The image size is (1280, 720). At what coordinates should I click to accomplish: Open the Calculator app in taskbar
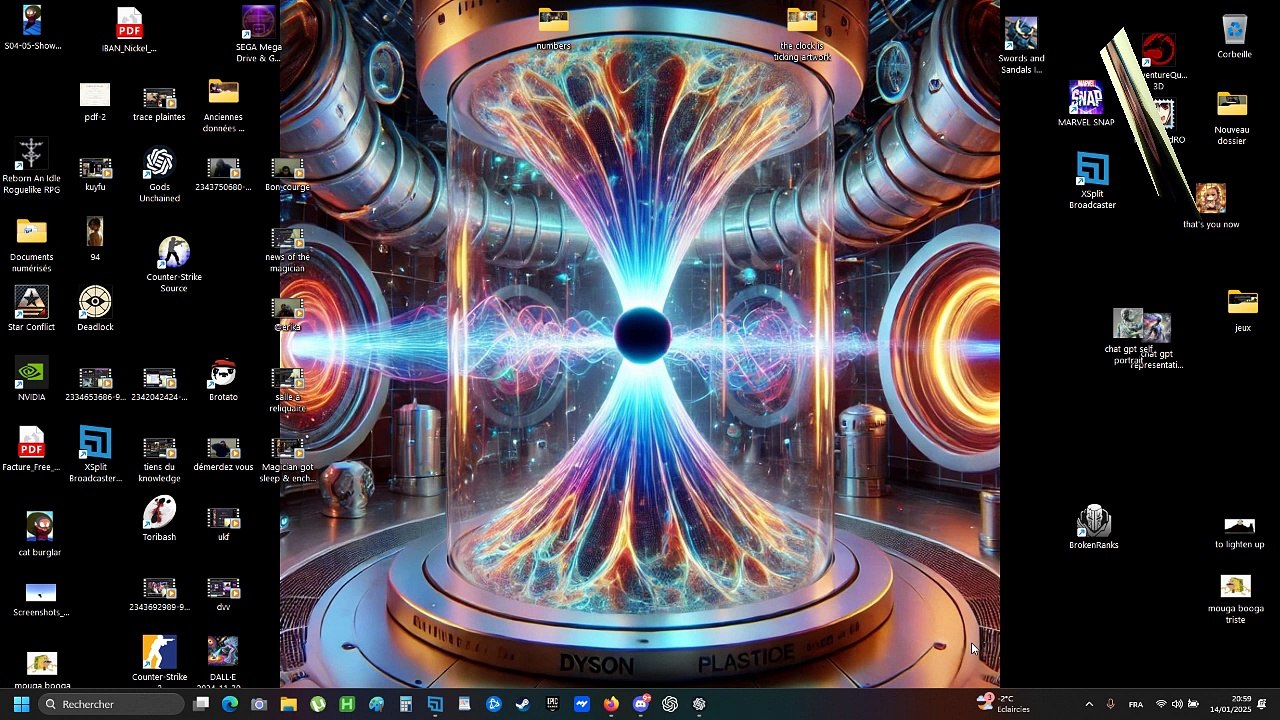click(406, 704)
